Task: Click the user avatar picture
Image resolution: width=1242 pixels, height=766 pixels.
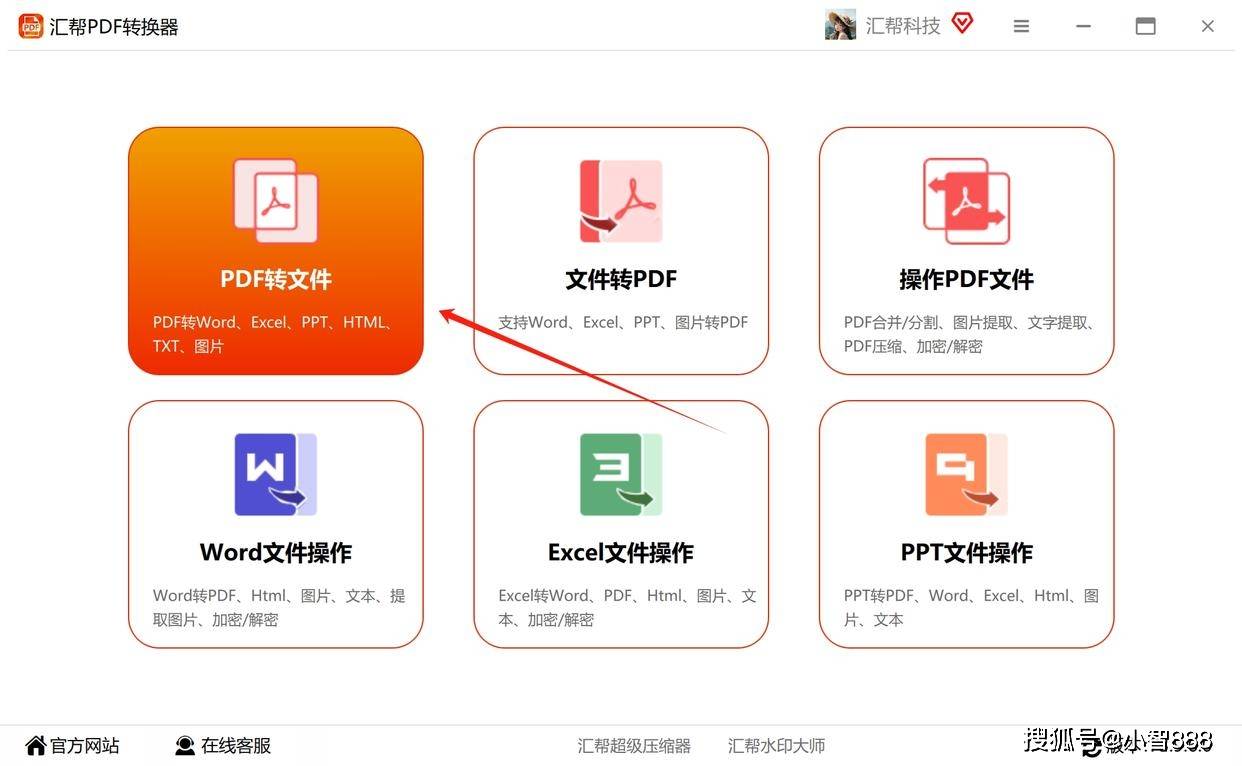Action: 840,25
